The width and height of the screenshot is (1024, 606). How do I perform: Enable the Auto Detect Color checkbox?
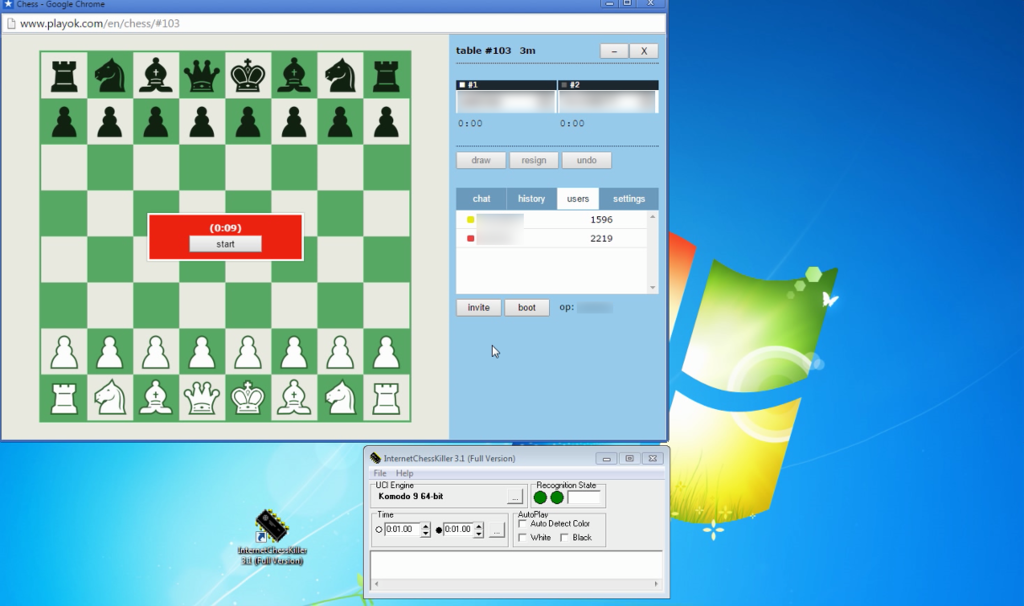[522, 524]
